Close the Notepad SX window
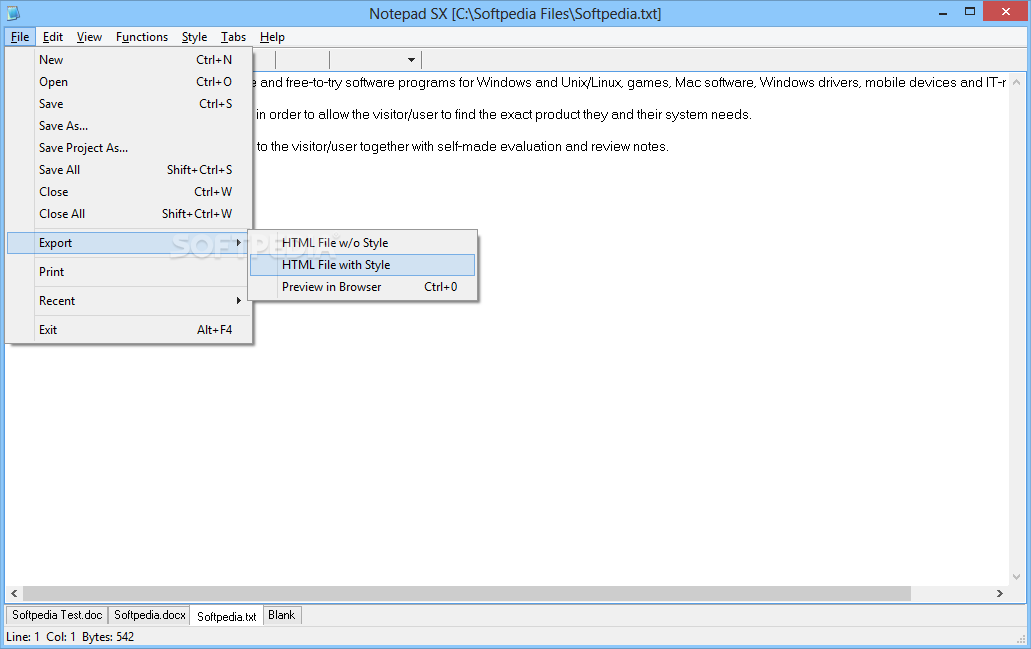Image resolution: width=1031 pixels, height=649 pixels. tap(1006, 11)
